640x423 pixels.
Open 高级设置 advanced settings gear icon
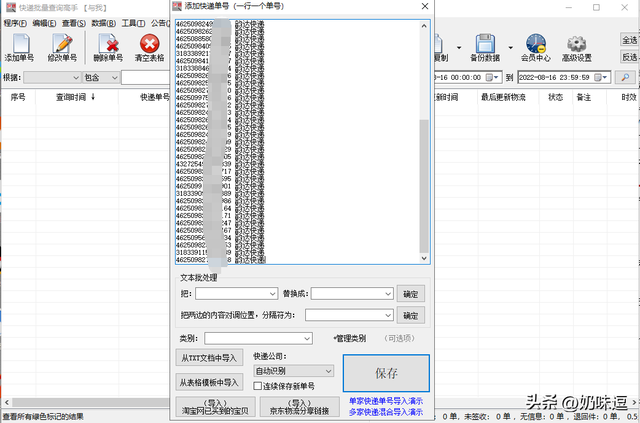point(577,47)
